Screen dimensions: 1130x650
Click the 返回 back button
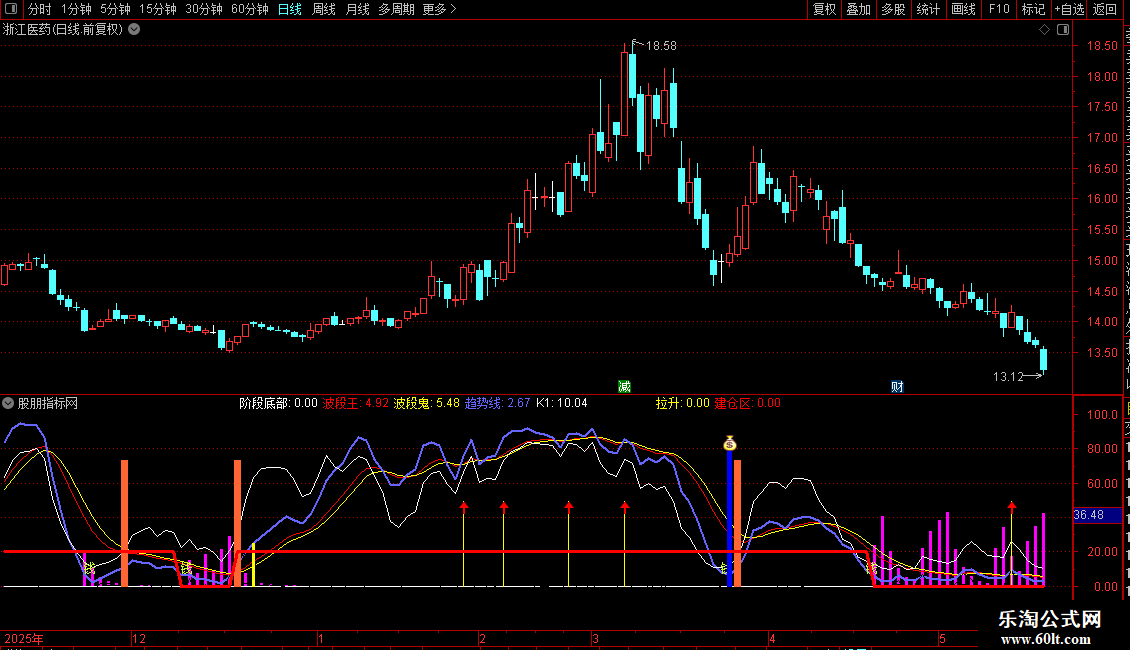click(1105, 9)
